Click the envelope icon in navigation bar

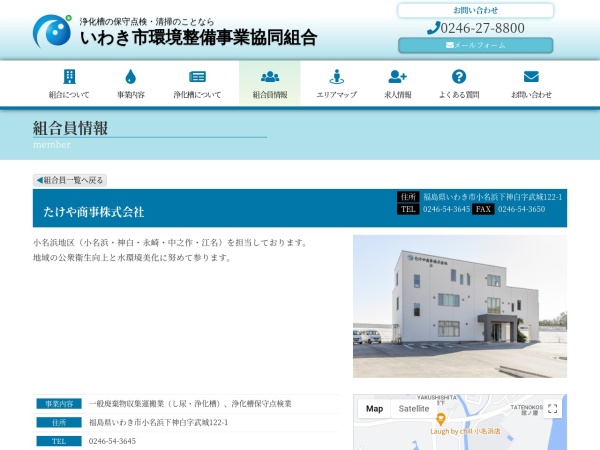point(531,77)
